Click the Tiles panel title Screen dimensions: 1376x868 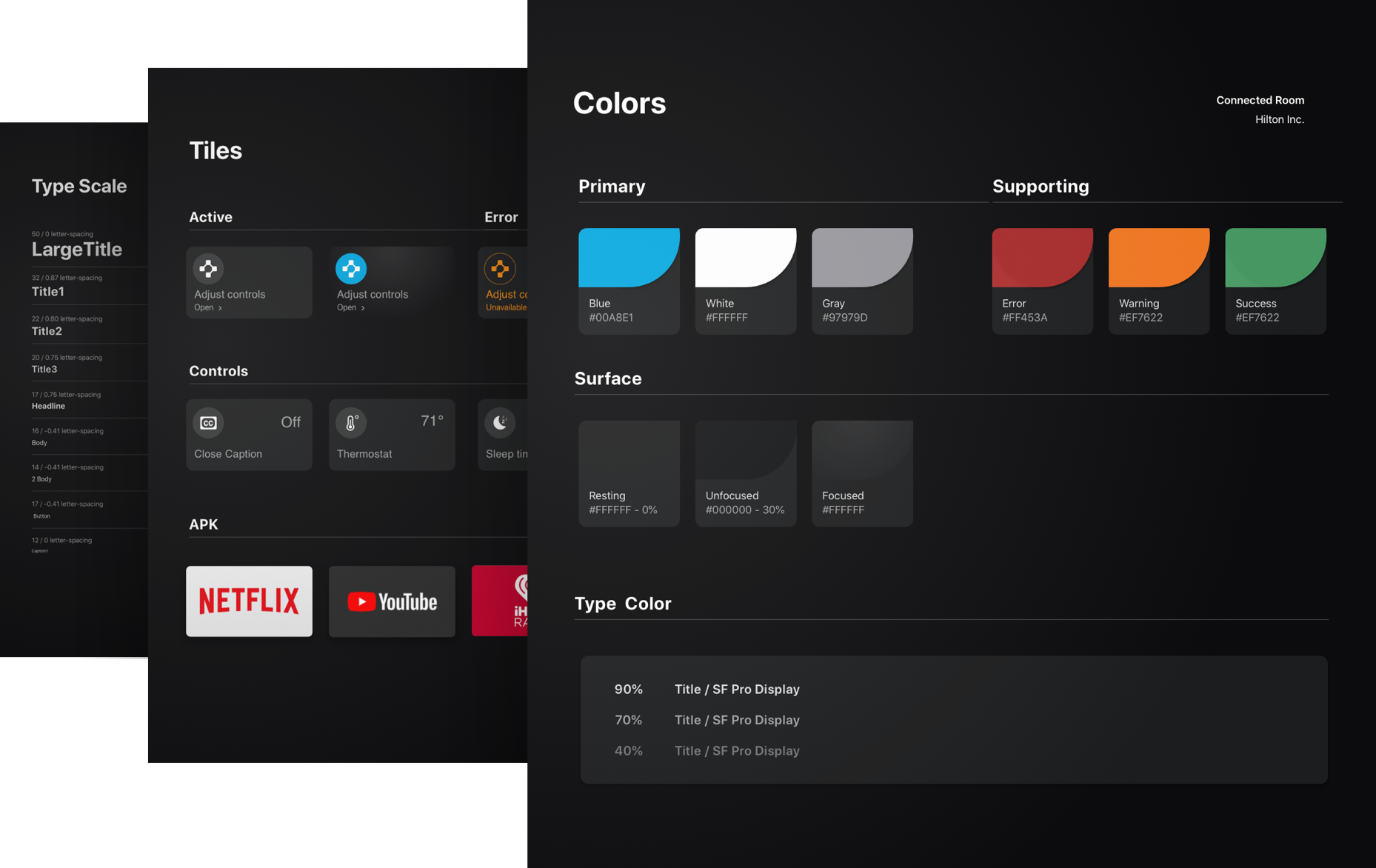pyautogui.click(x=216, y=150)
